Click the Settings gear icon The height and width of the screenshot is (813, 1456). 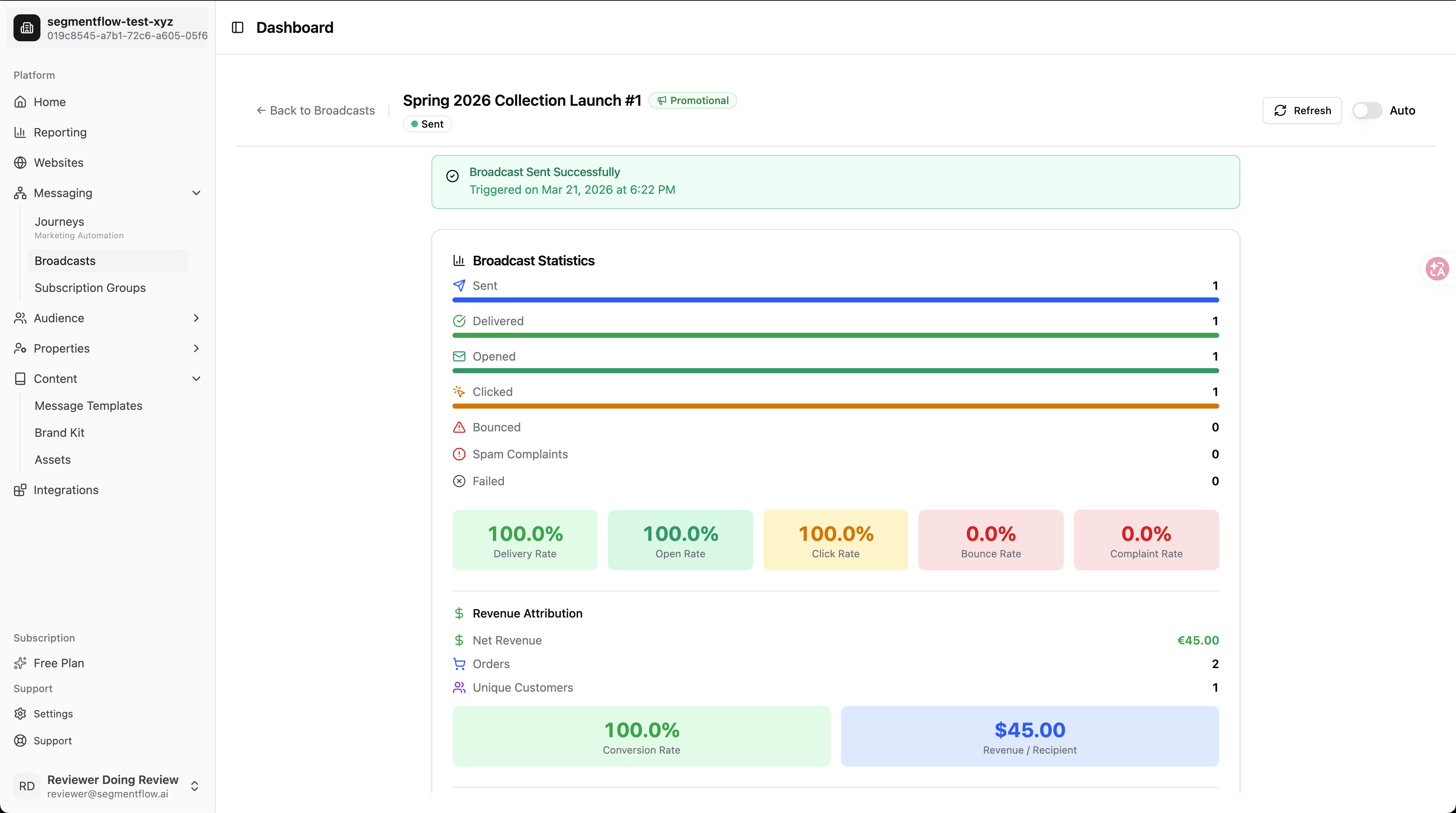[x=20, y=714]
